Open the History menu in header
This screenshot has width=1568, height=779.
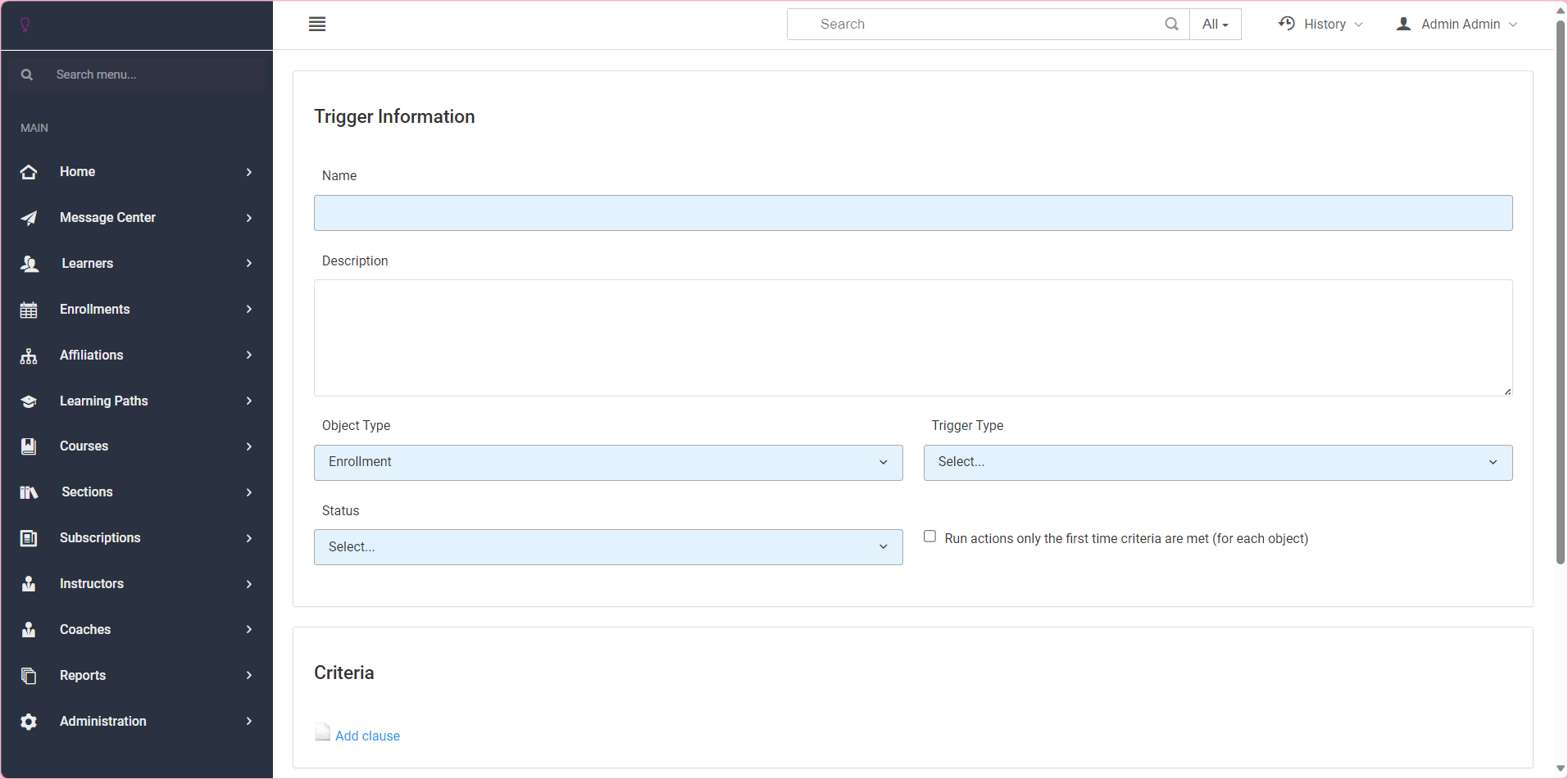pos(1320,25)
